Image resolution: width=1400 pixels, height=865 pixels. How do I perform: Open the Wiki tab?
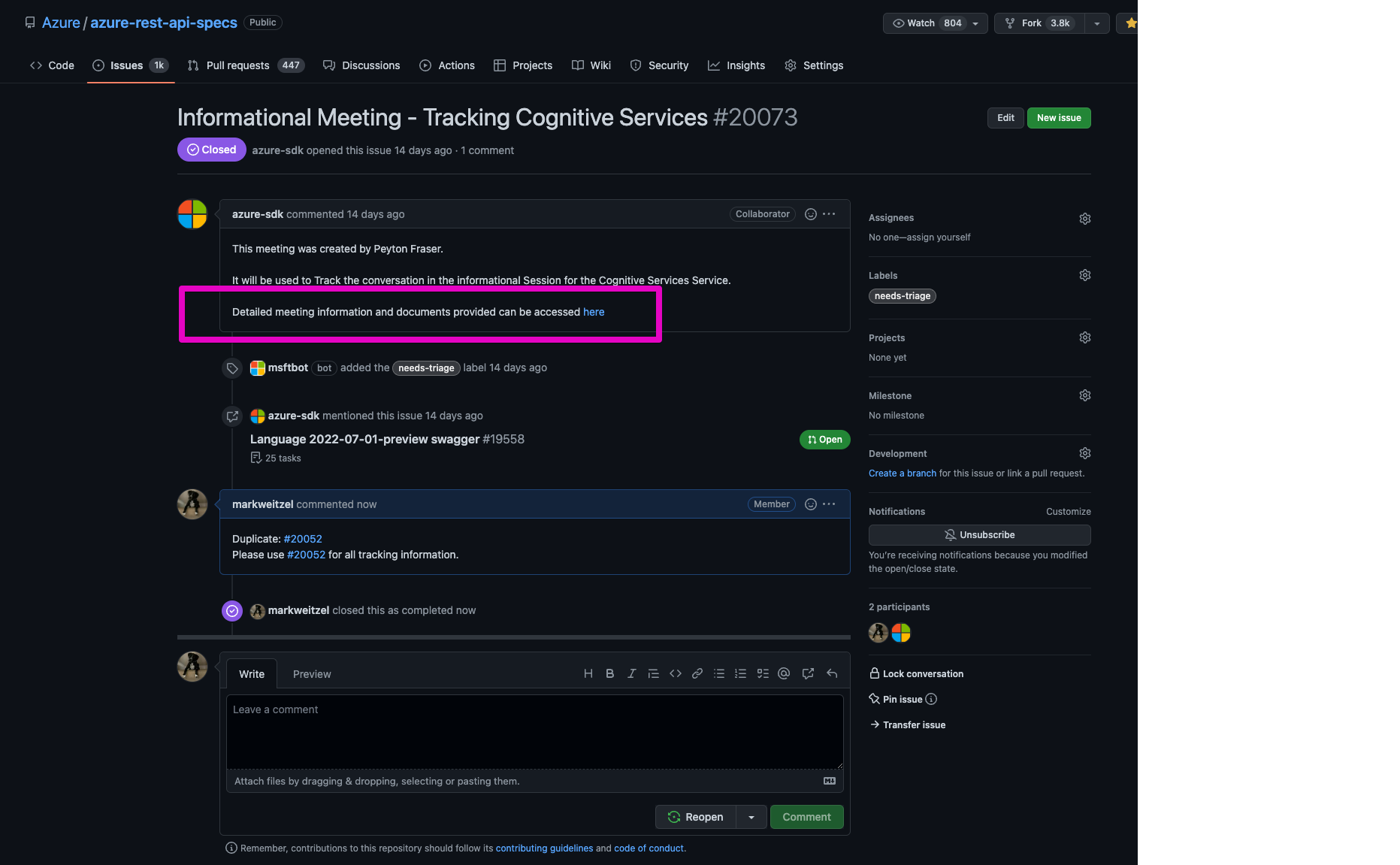pyautogui.click(x=591, y=65)
